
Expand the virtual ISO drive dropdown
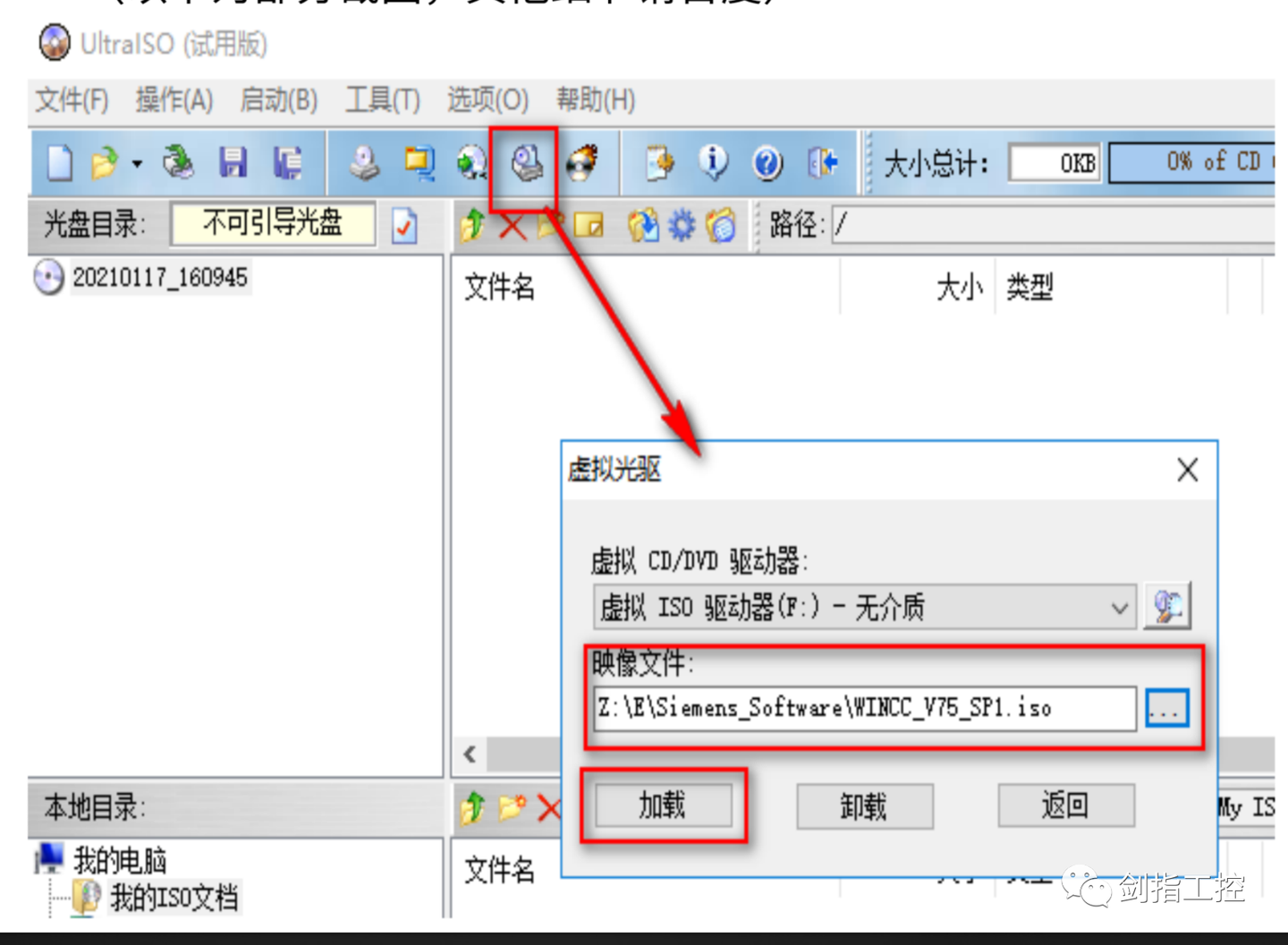(1119, 608)
